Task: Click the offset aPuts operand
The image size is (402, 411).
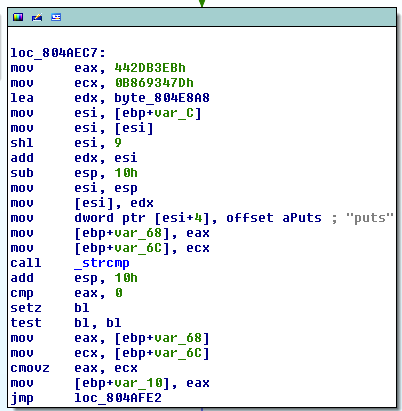Action: tap(274, 218)
